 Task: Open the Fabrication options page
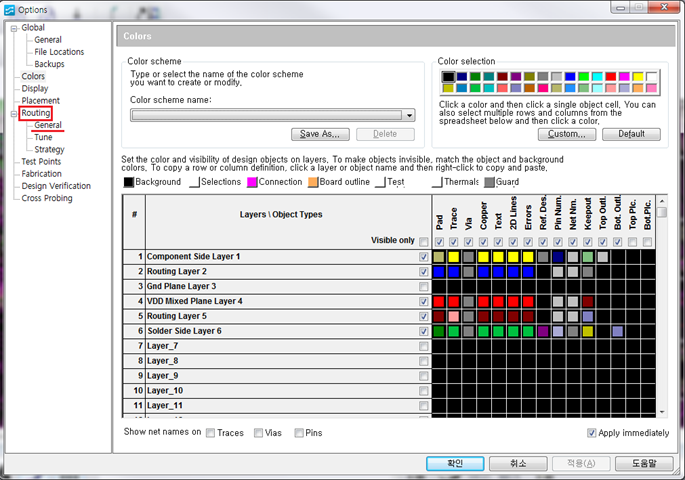pyautogui.click(x=42, y=174)
